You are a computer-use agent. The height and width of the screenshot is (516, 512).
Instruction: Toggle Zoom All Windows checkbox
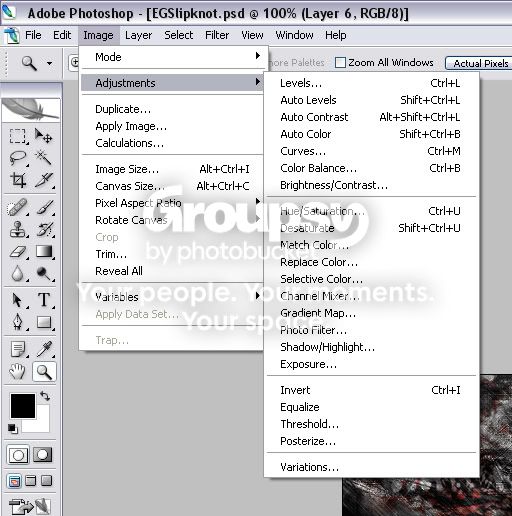pyautogui.click(x=340, y=63)
